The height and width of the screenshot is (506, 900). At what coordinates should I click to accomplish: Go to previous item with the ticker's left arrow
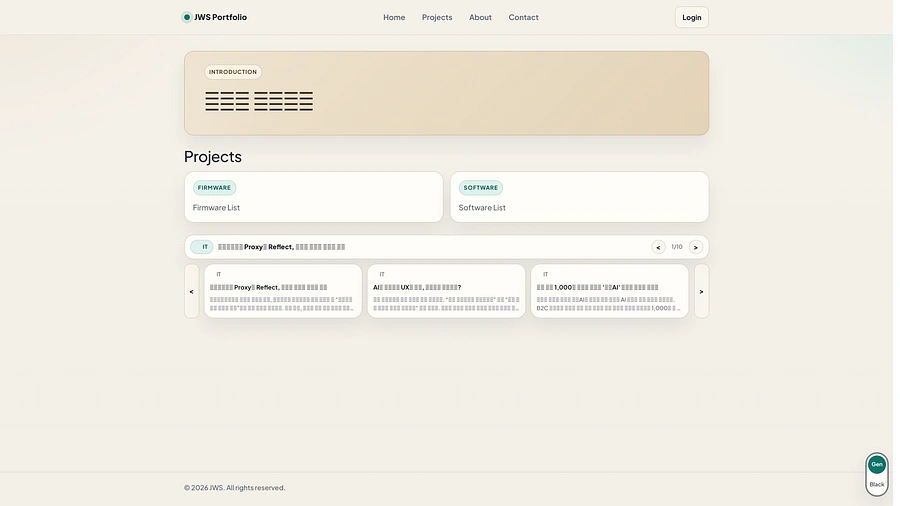[x=658, y=247]
